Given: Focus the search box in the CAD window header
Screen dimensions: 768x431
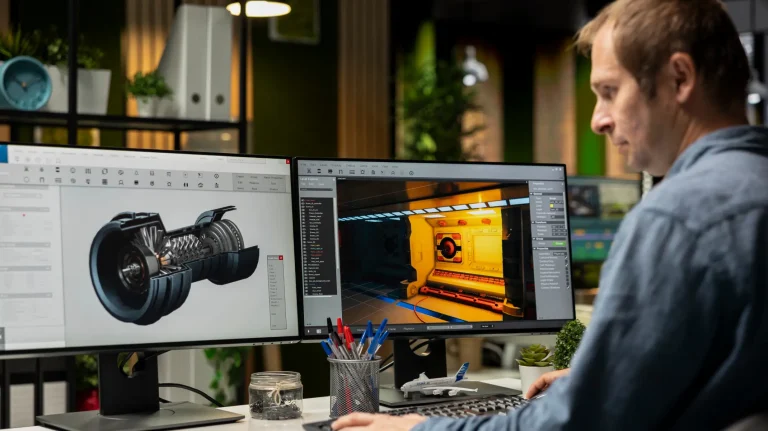Looking at the screenshot, I should [x=246, y=160].
